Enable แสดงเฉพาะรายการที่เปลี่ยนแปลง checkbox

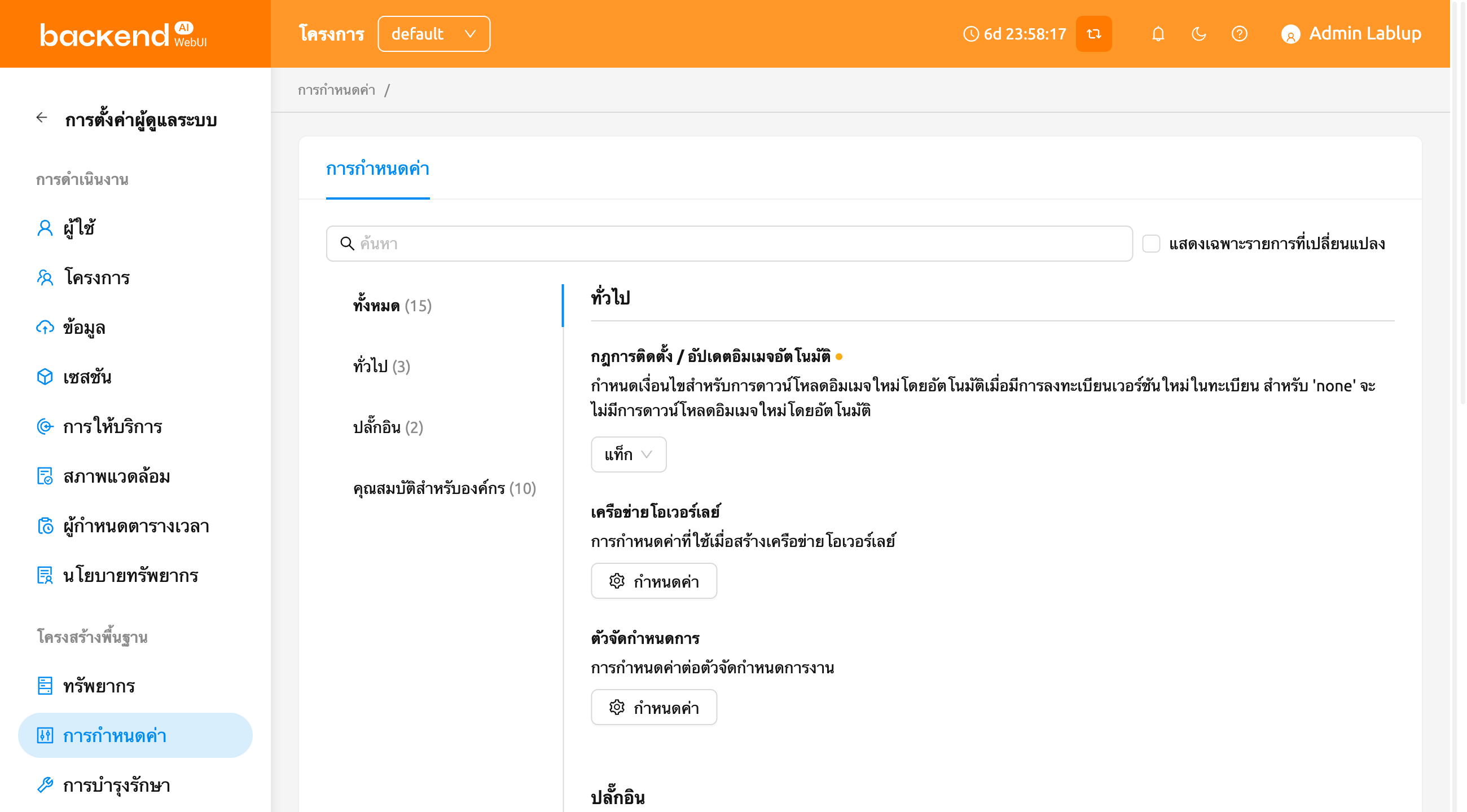click(1151, 244)
